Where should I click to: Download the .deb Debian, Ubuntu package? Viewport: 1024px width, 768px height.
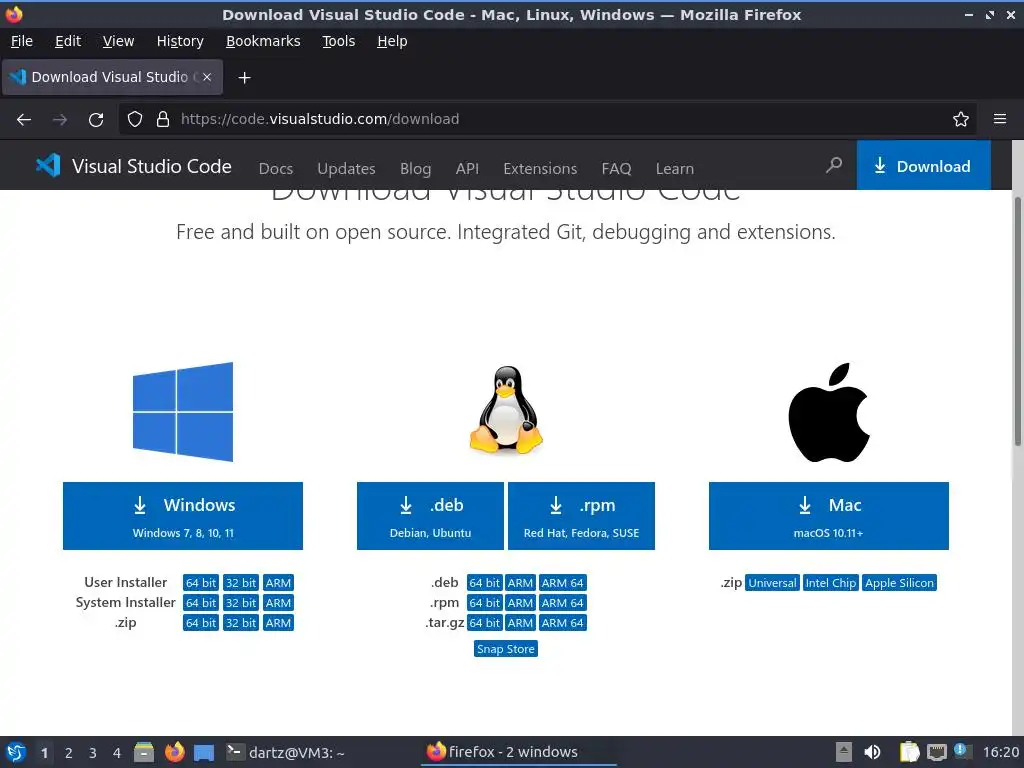pos(430,516)
